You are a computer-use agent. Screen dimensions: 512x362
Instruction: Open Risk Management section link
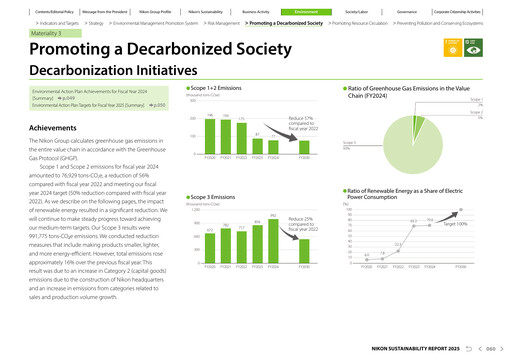pos(222,23)
